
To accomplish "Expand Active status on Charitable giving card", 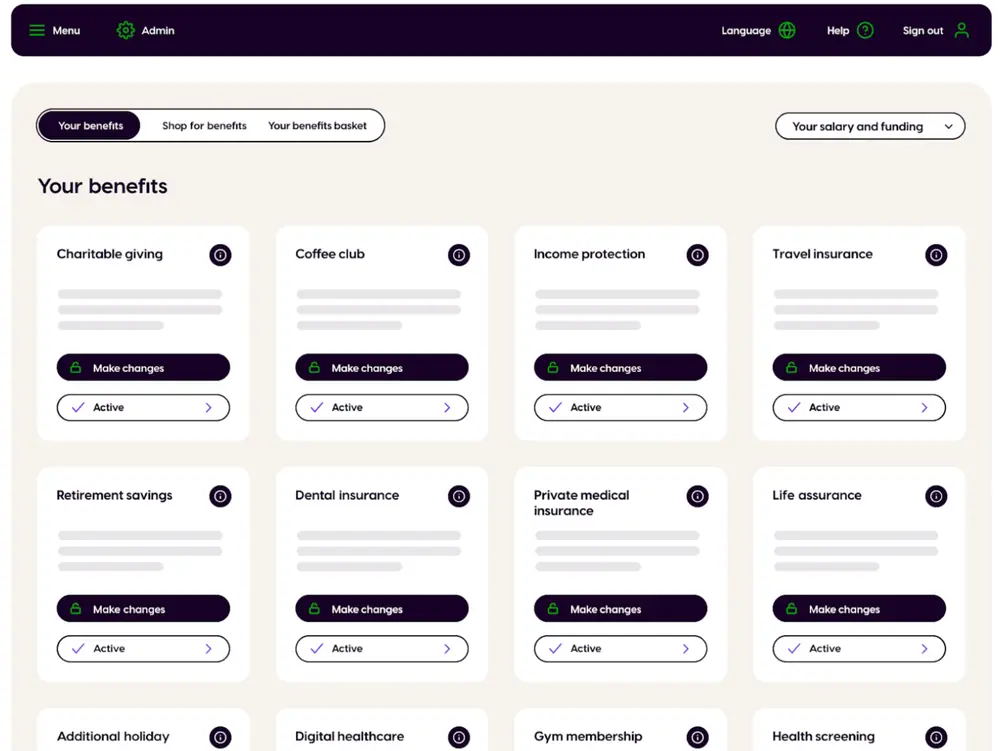I will coord(143,407).
